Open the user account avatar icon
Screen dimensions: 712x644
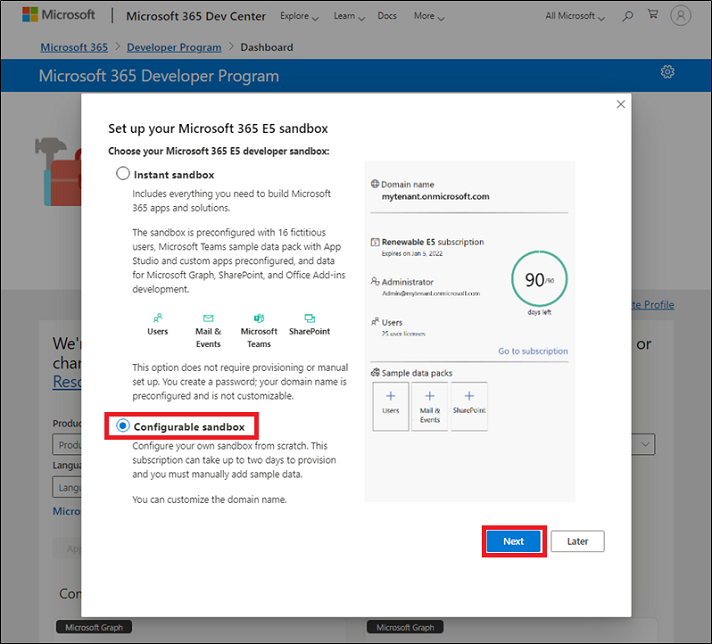click(680, 15)
